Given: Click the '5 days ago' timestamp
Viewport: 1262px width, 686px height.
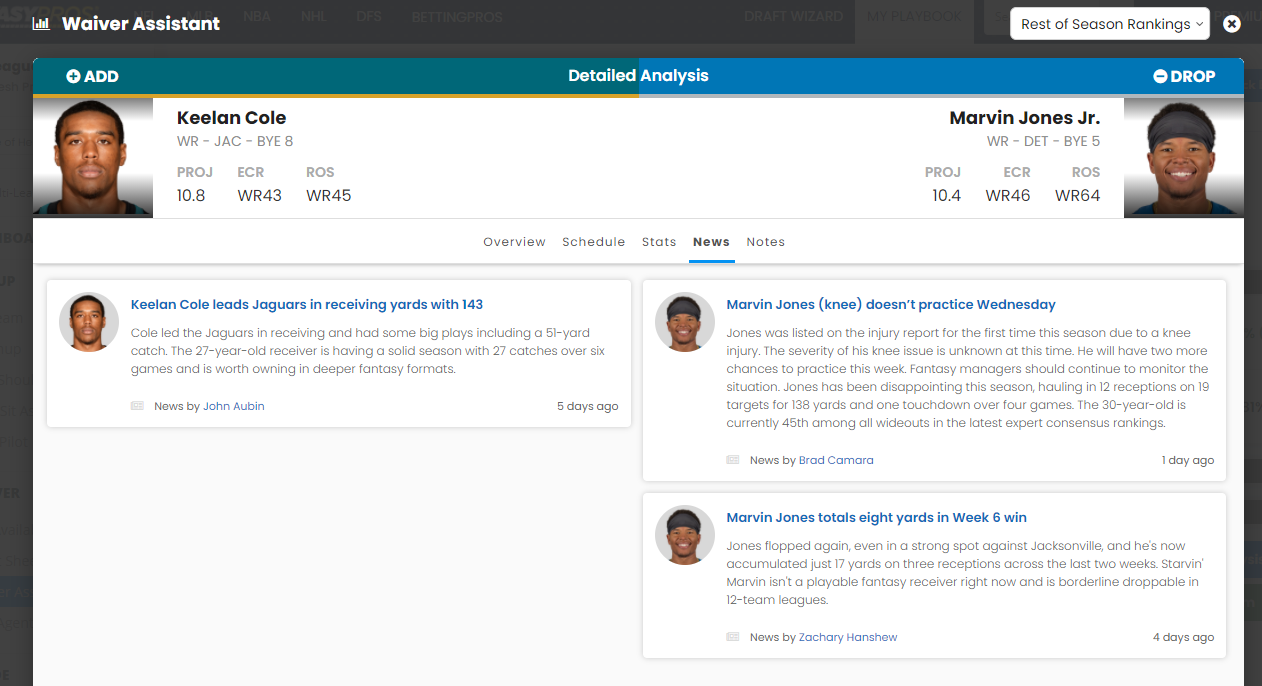Looking at the screenshot, I should (588, 406).
